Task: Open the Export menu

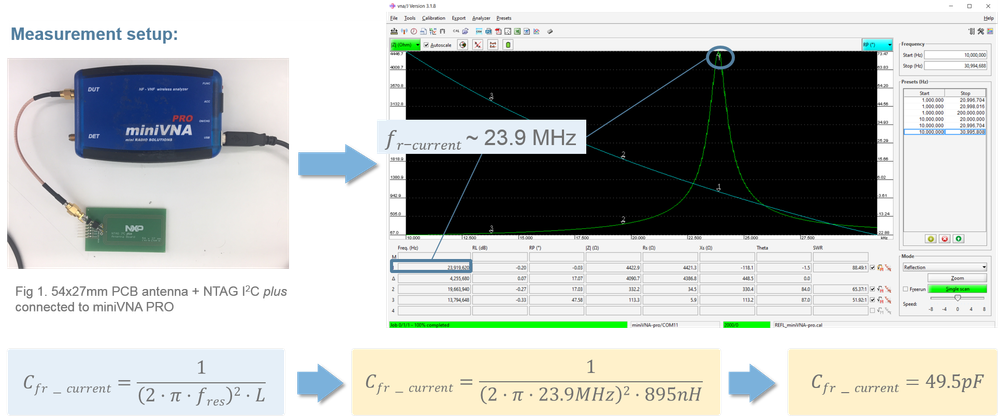Action: pyautogui.click(x=459, y=18)
